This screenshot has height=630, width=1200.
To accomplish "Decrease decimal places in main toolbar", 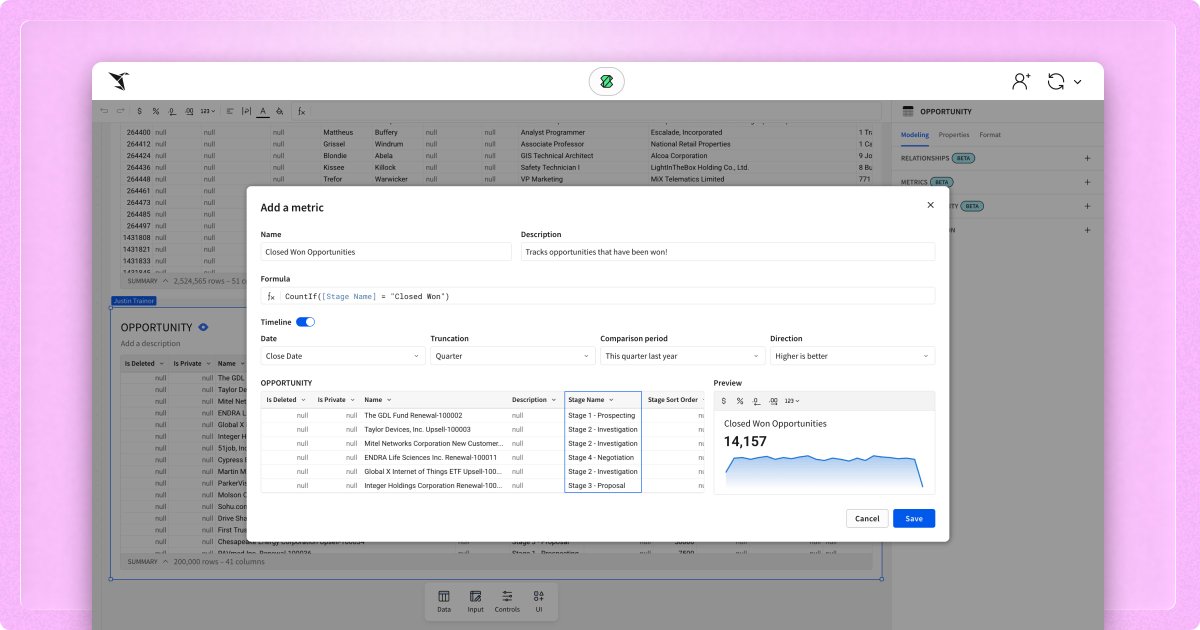I will click(x=172, y=111).
